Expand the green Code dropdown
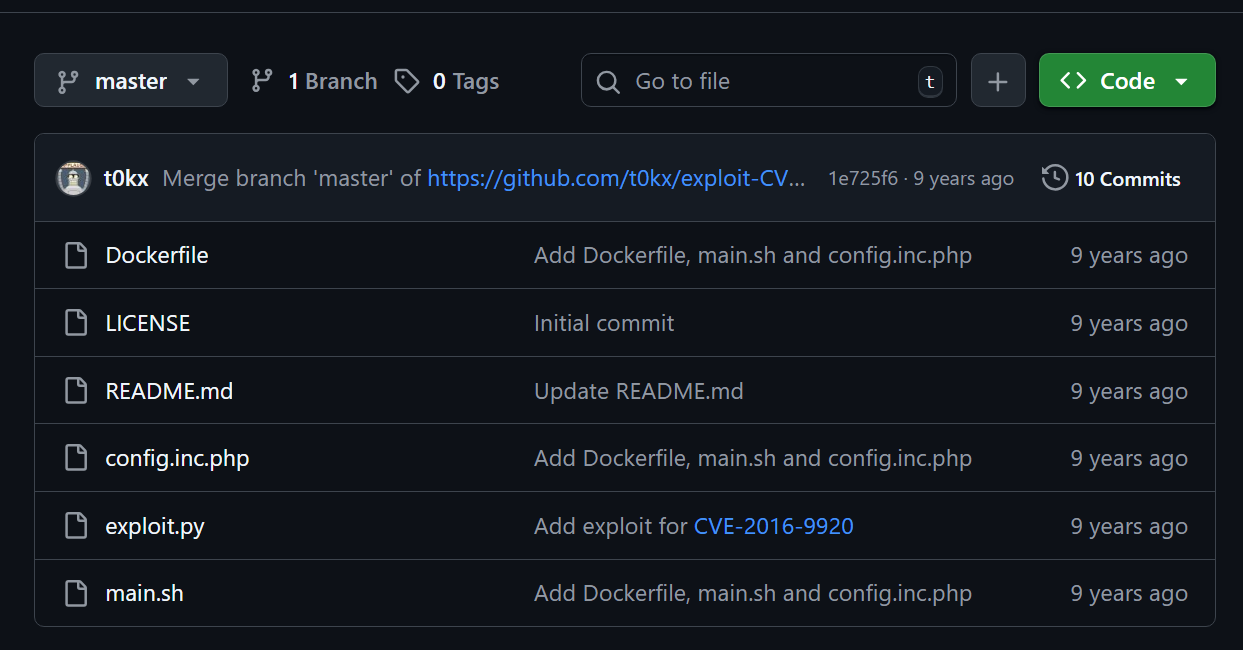This screenshot has height=650, width=1243. point(1127,81)
